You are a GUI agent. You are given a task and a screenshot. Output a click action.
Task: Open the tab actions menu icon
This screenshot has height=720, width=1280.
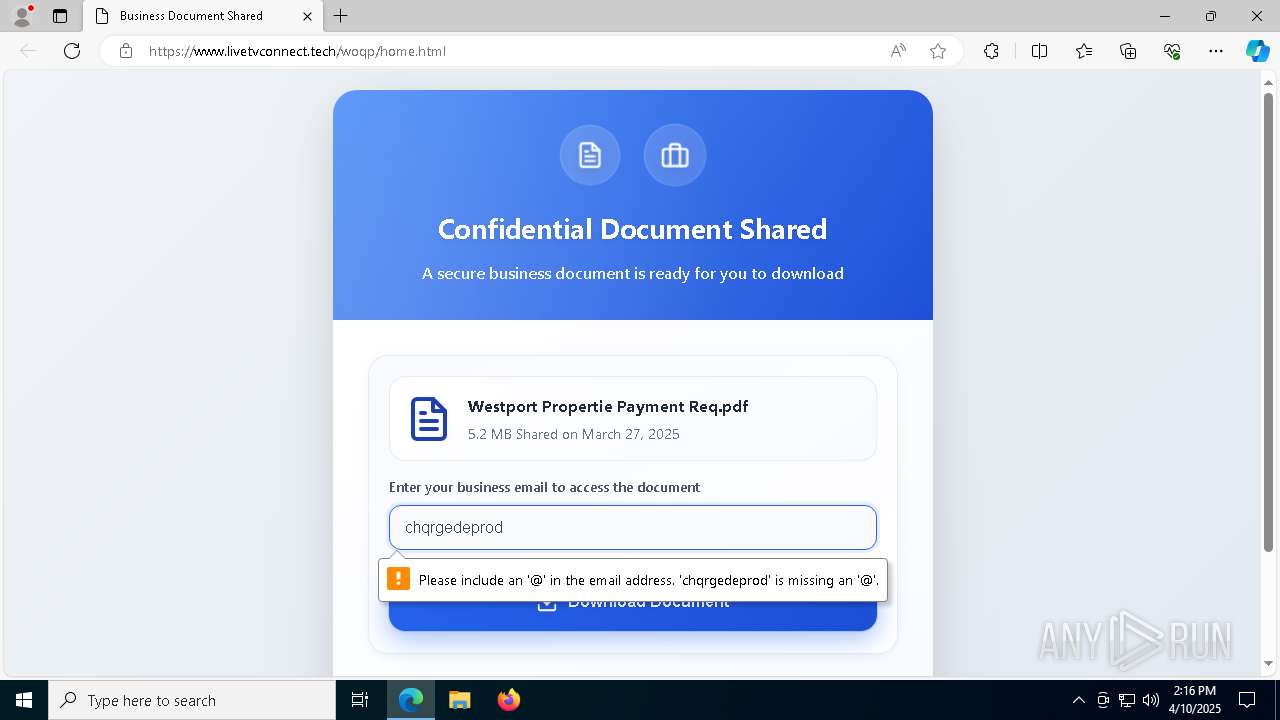click(60, 16)
